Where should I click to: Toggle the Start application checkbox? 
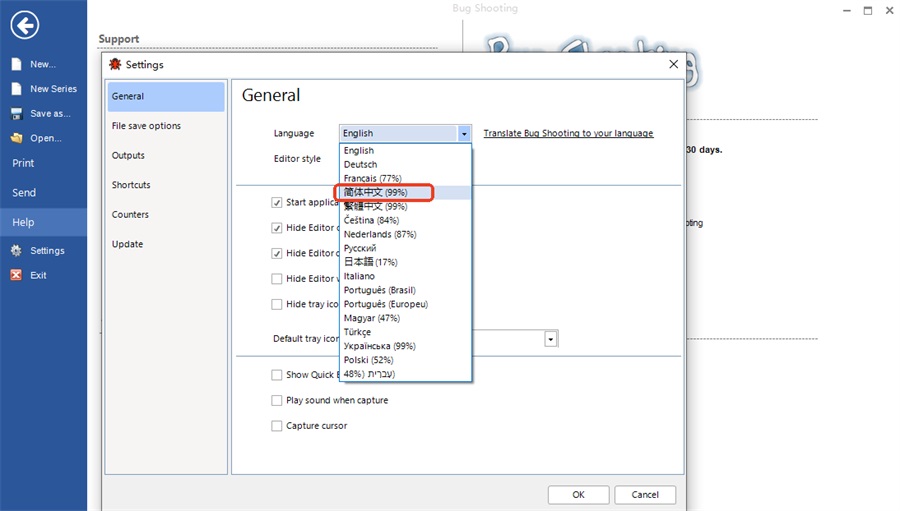[277, 203]
